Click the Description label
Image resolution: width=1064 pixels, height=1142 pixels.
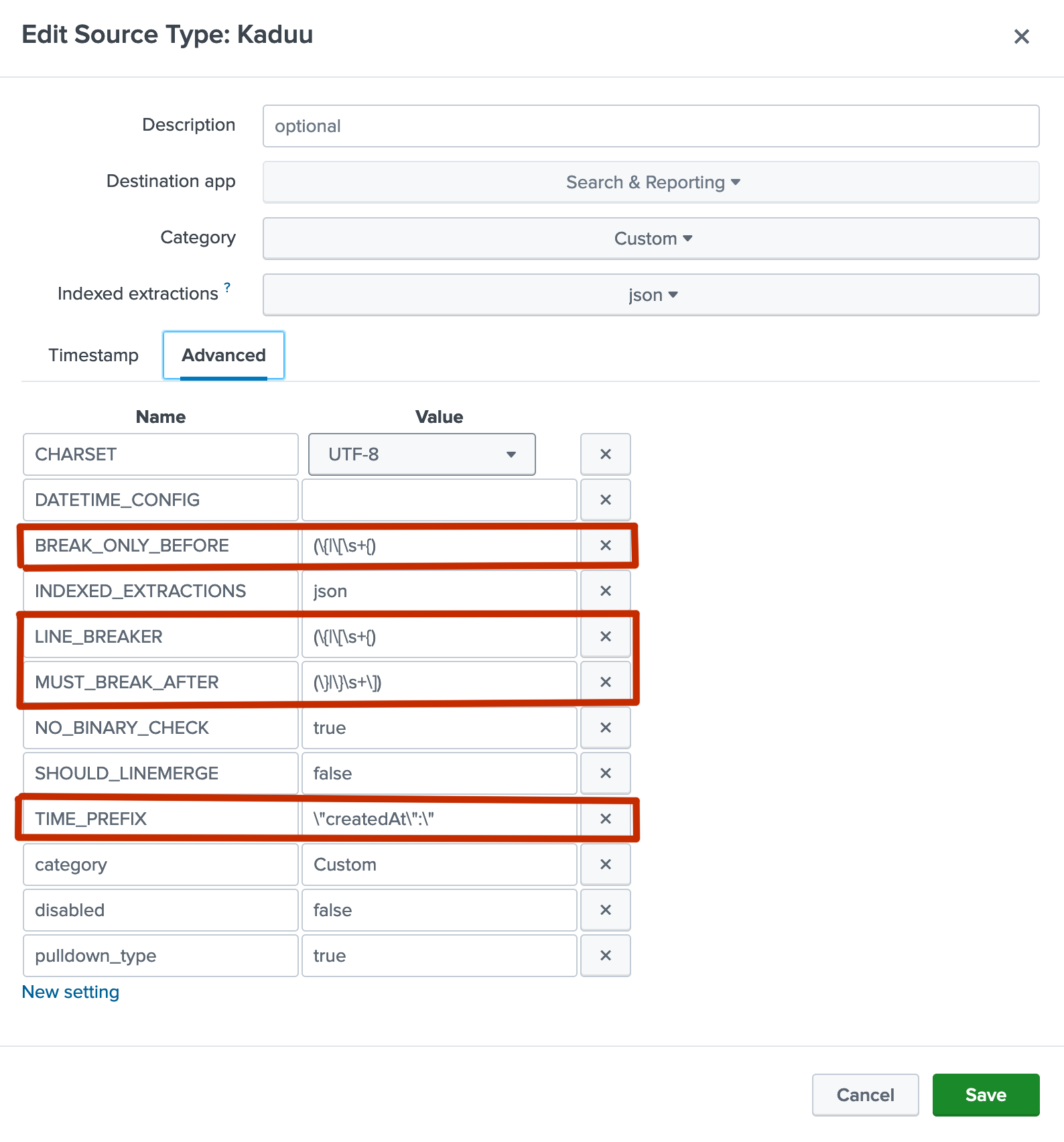[x=189, y=125]
